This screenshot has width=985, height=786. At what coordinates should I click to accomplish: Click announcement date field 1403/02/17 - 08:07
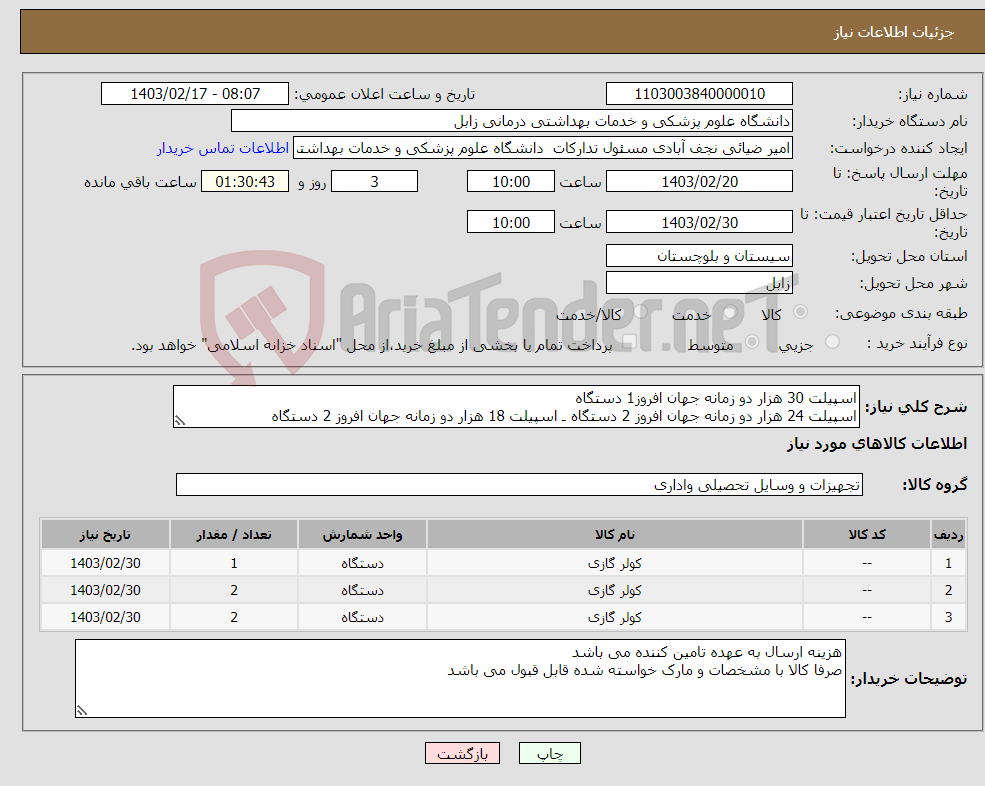point(195,94)
